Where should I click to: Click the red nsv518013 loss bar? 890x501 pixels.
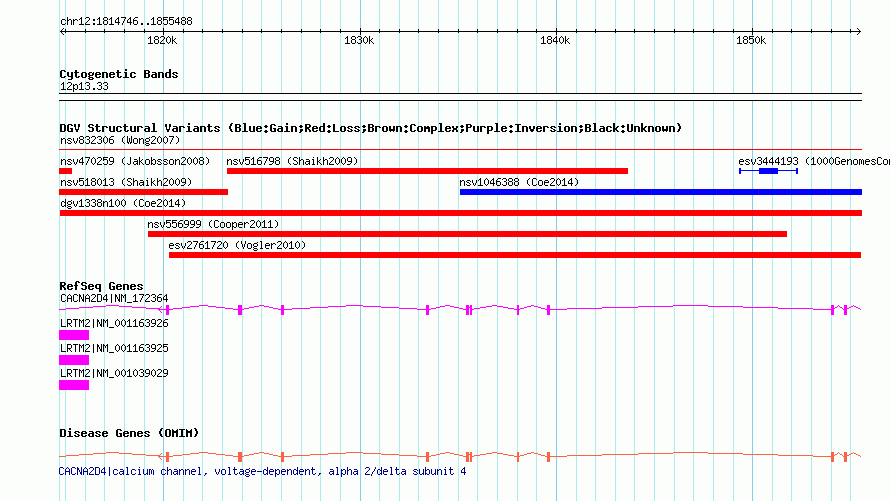click(x=144, y=192)
